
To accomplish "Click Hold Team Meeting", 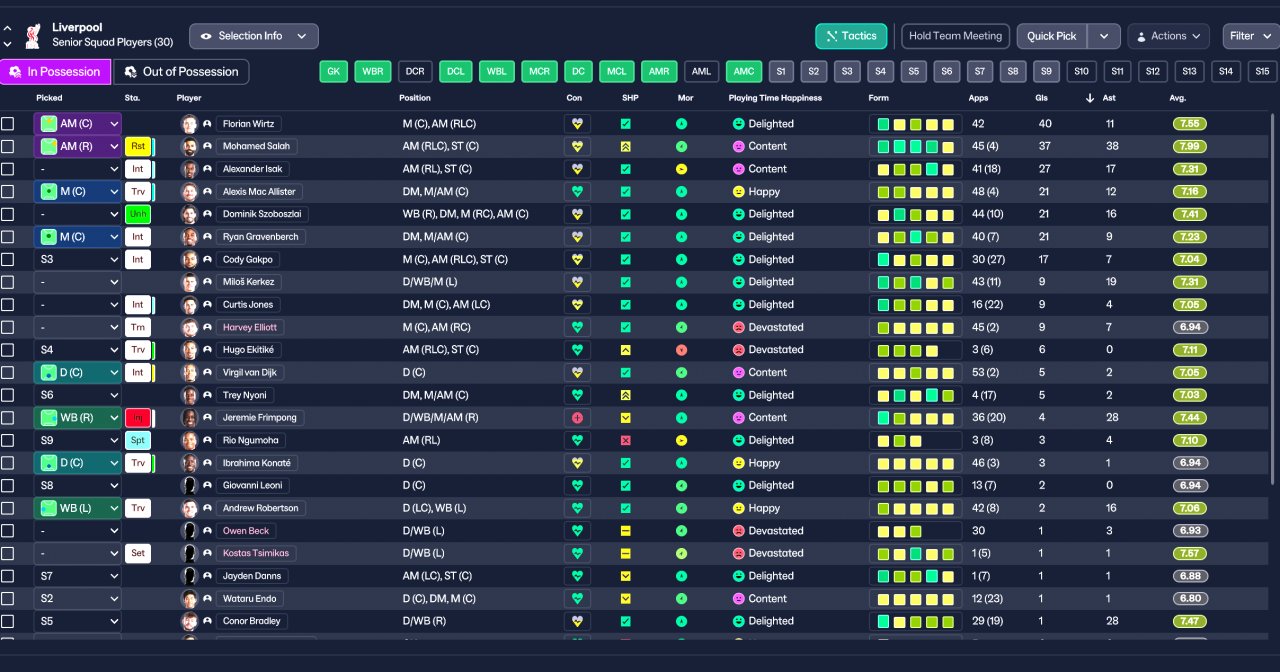I will [x=955, y=36].
